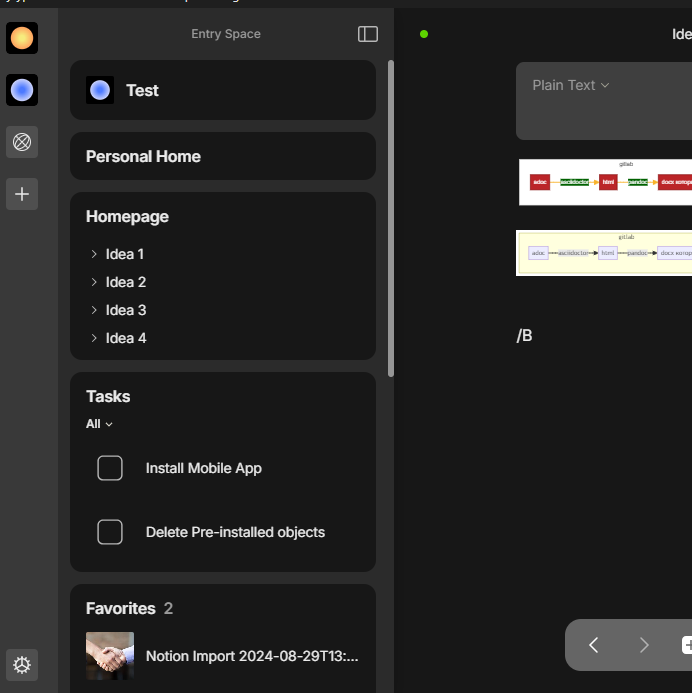The height and width of the screenshot is (693, 692).
Task: Click the Tasks widget title
Action: pos(108,396)
